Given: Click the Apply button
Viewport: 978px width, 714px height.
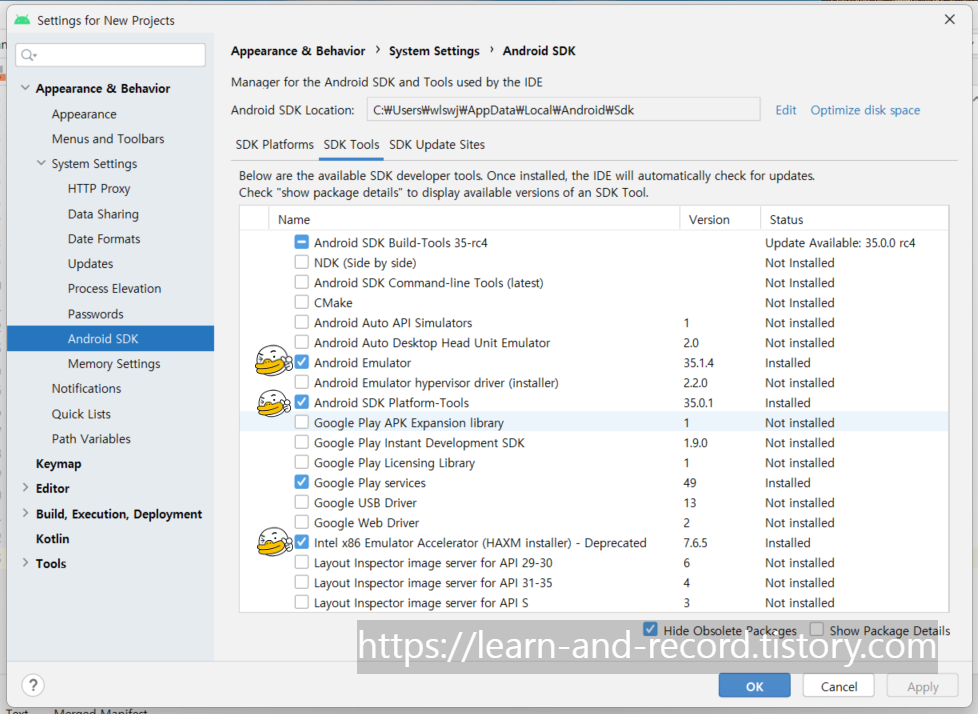Looking at the screenshot, I should point(922,686).
